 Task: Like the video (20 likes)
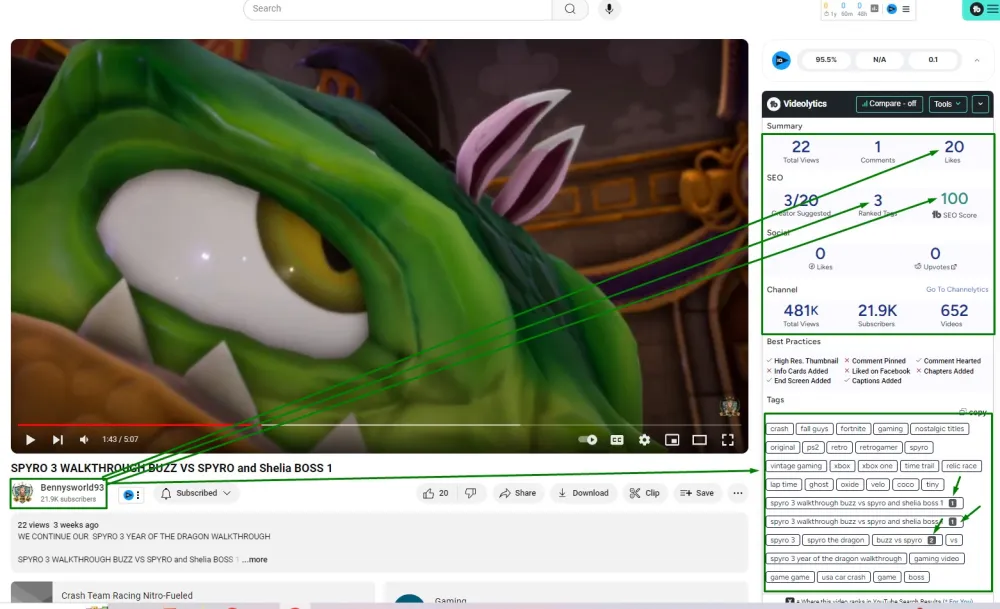(436, 493)
